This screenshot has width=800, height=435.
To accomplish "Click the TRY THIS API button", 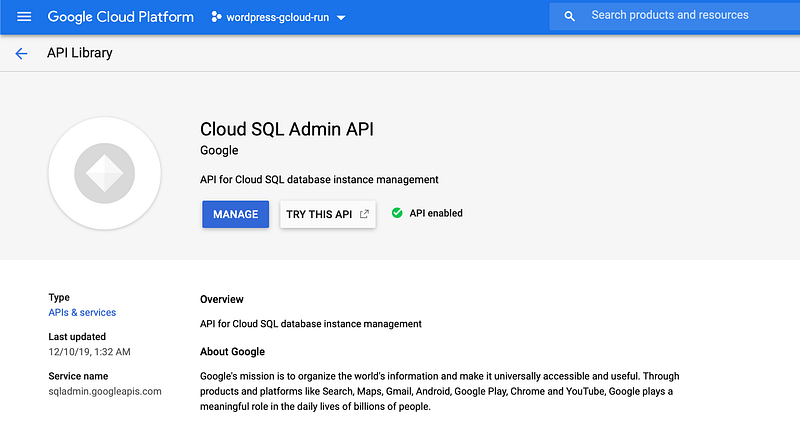I will click(x=328, y=214).
